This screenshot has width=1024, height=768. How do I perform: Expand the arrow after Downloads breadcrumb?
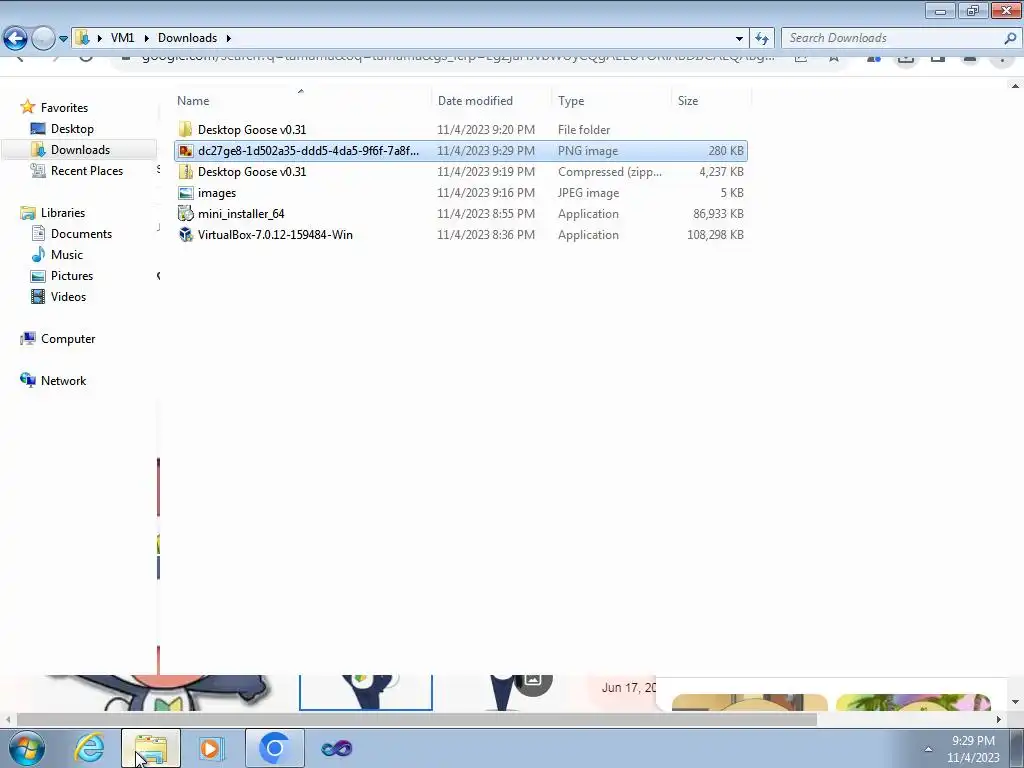[x=229, y=38]
